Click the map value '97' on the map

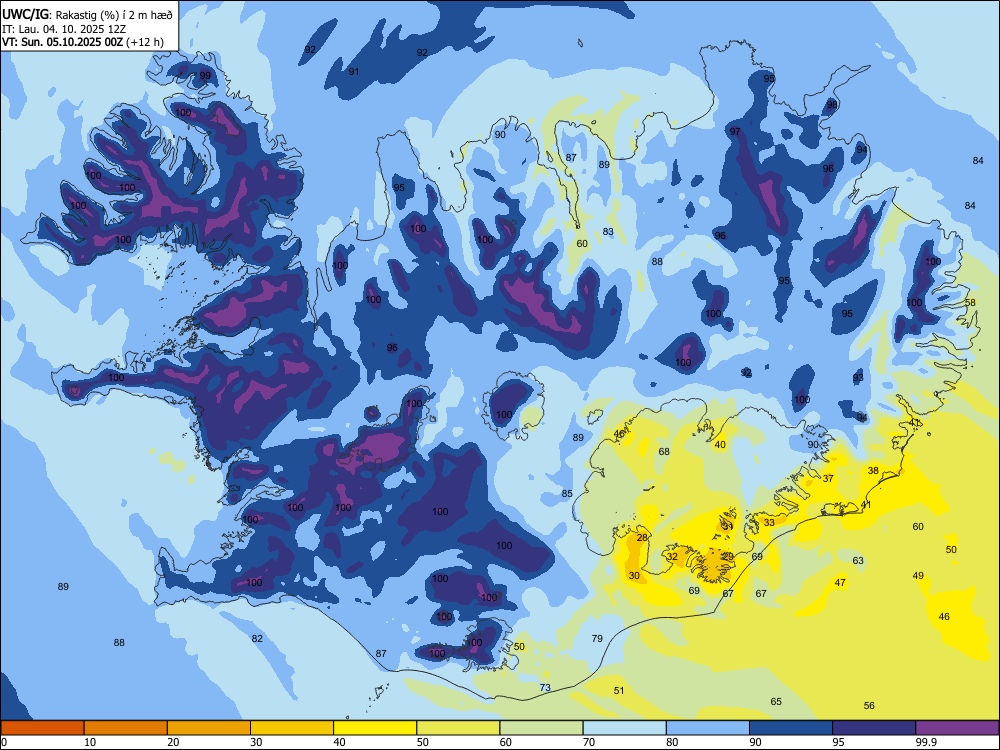[x=735, y=131]
